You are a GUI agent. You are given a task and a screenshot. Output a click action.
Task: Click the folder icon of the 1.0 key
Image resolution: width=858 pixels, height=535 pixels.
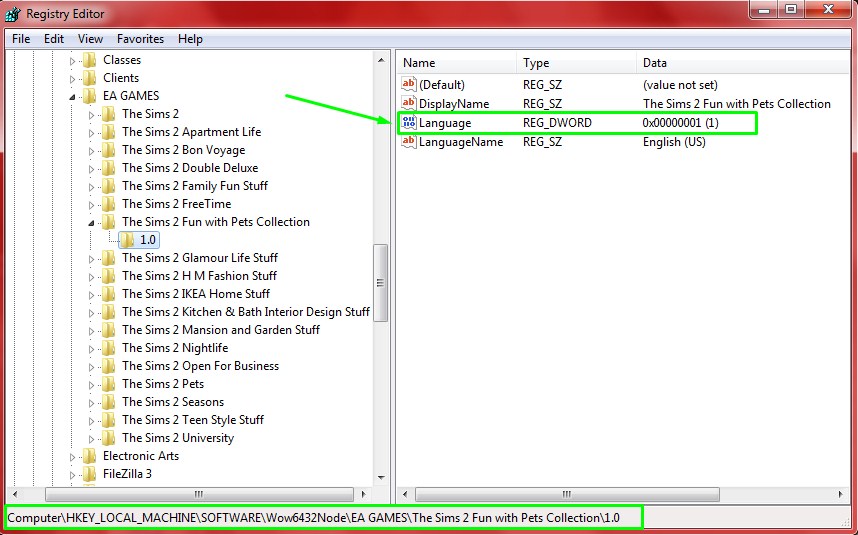(127, 240)
